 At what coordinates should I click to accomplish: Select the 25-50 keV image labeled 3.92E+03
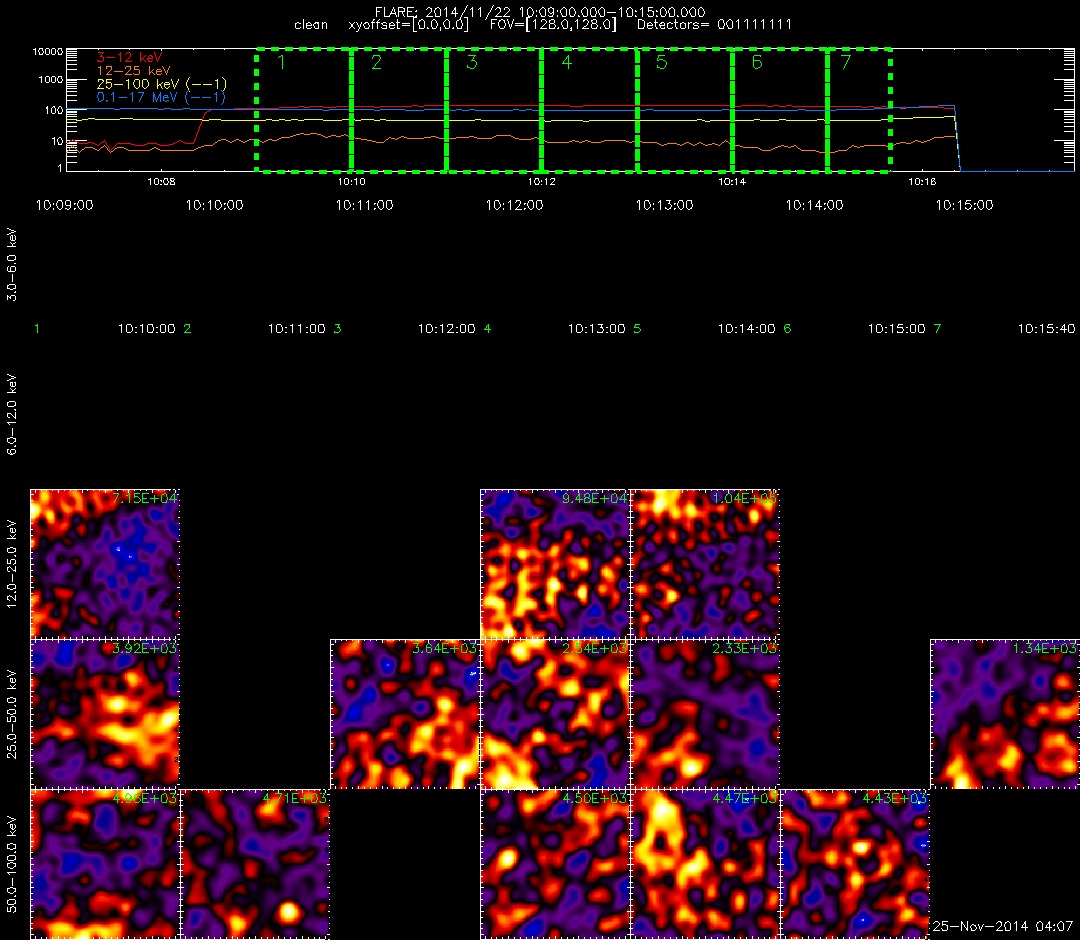tap(105, 714)
